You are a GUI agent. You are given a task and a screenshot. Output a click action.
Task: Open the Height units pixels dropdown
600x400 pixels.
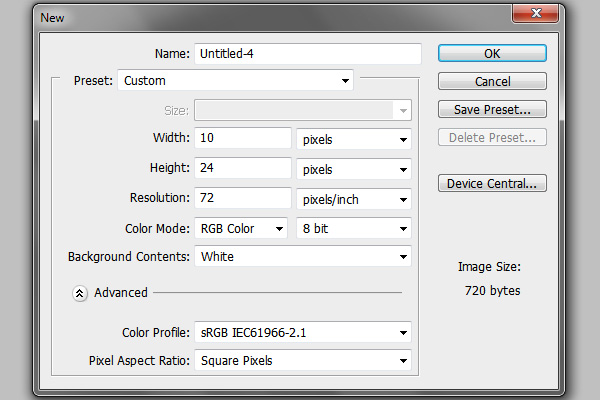[354, 169]
